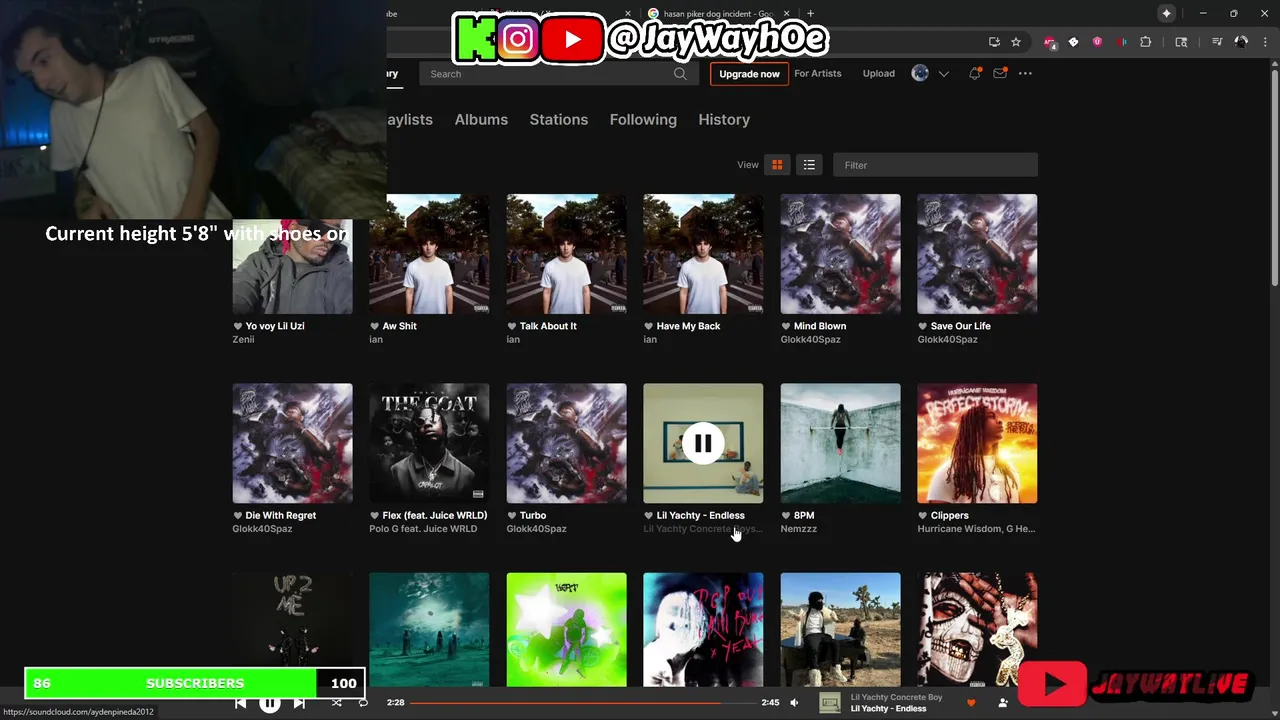Open Lil Yachty - Endless title in the player

click(x=889, y=709)
